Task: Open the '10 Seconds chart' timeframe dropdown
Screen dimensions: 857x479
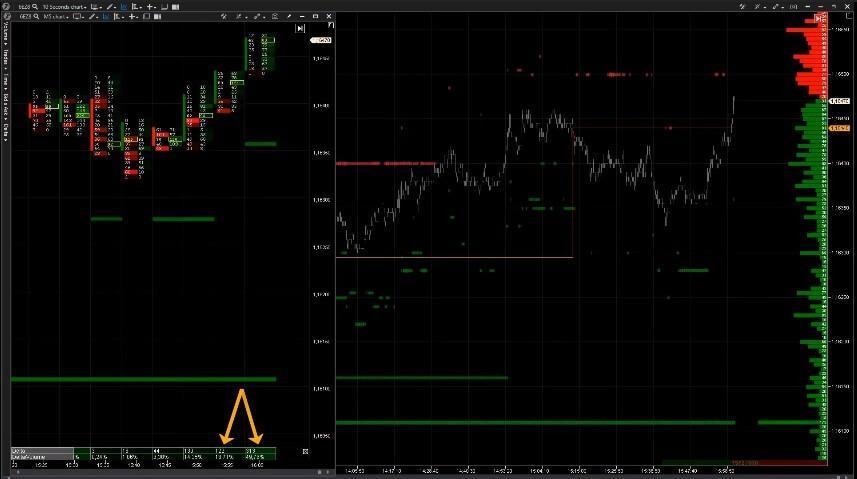Action: coord(62,6)
